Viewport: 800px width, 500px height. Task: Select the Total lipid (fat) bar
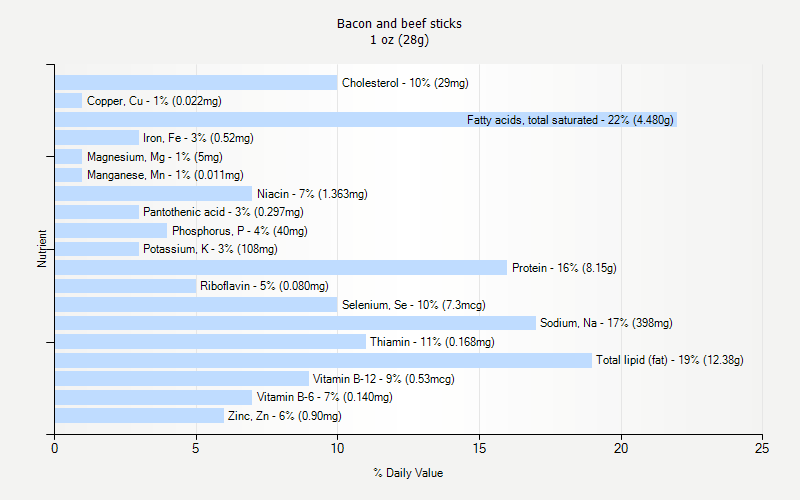323,360
